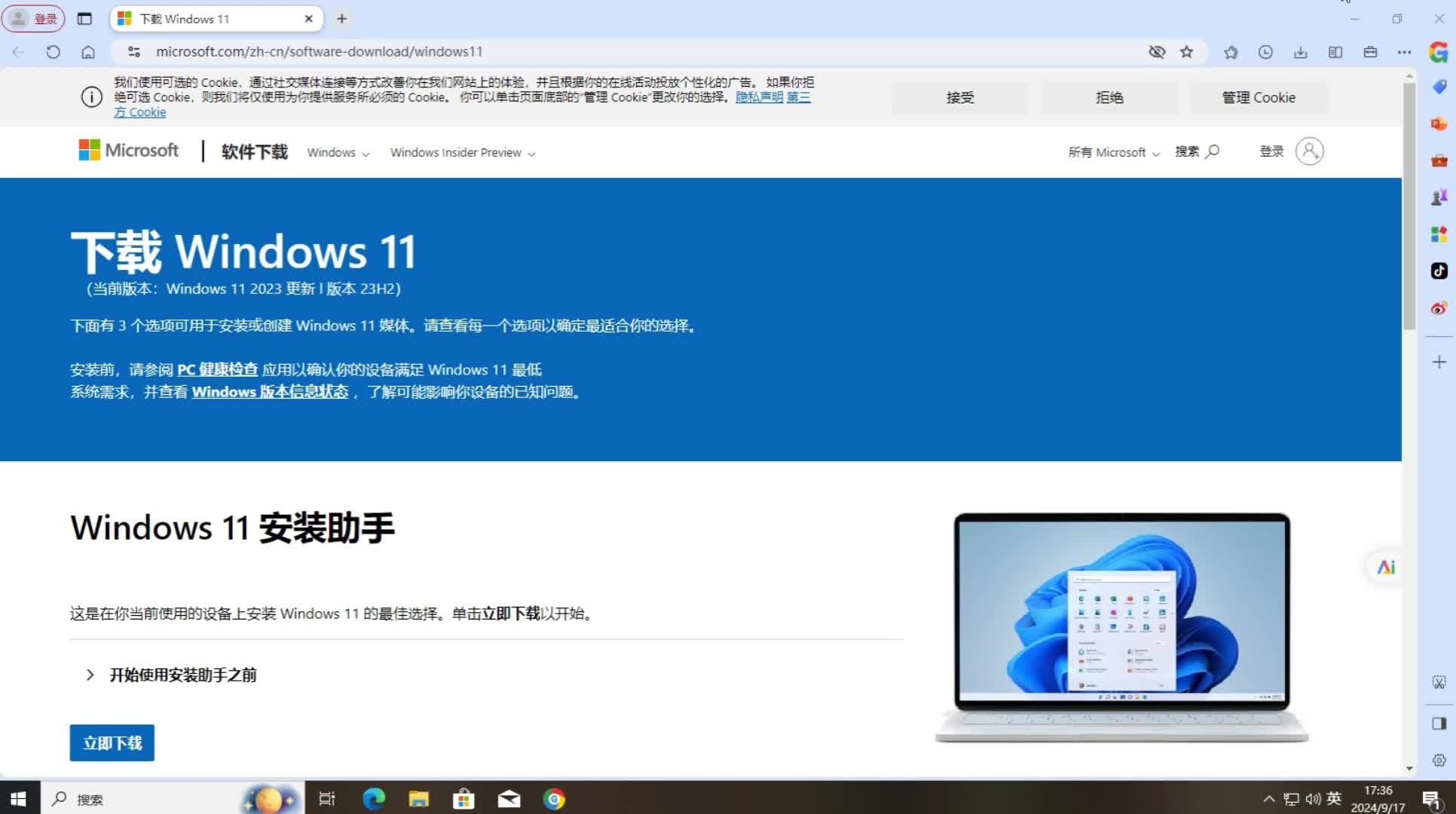
Task: Open browser wallet icon in toolbar
Action: (x=1370, y=52)
